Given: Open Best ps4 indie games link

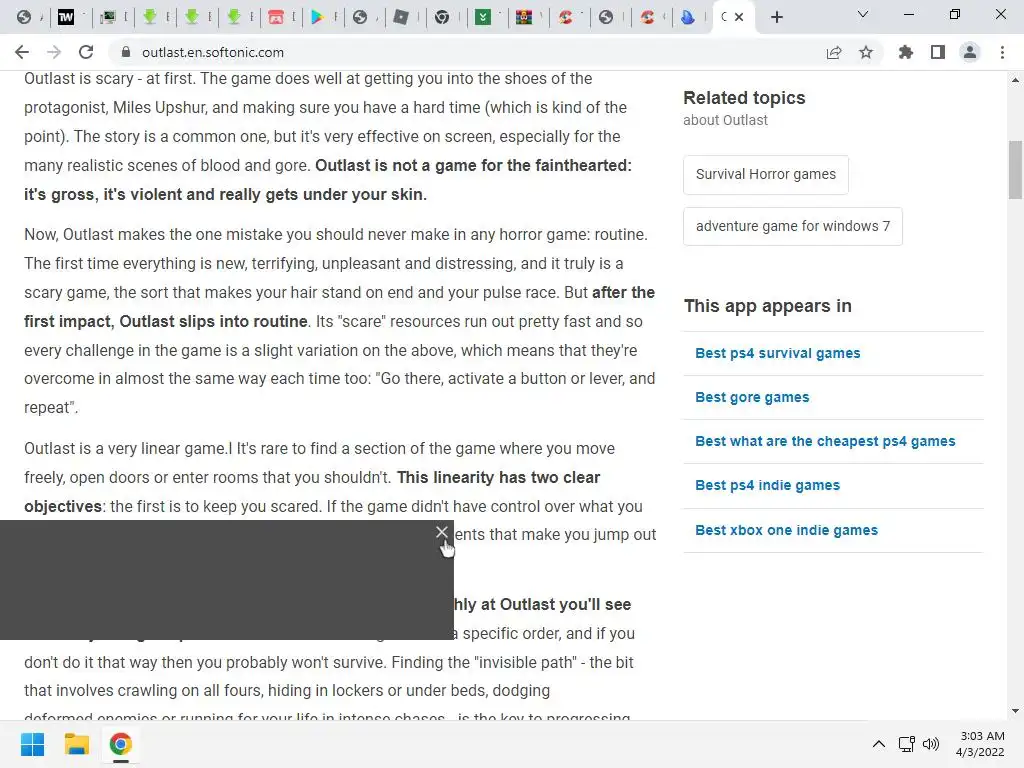Looking at the screenshot, I should (x=767, y=485).
